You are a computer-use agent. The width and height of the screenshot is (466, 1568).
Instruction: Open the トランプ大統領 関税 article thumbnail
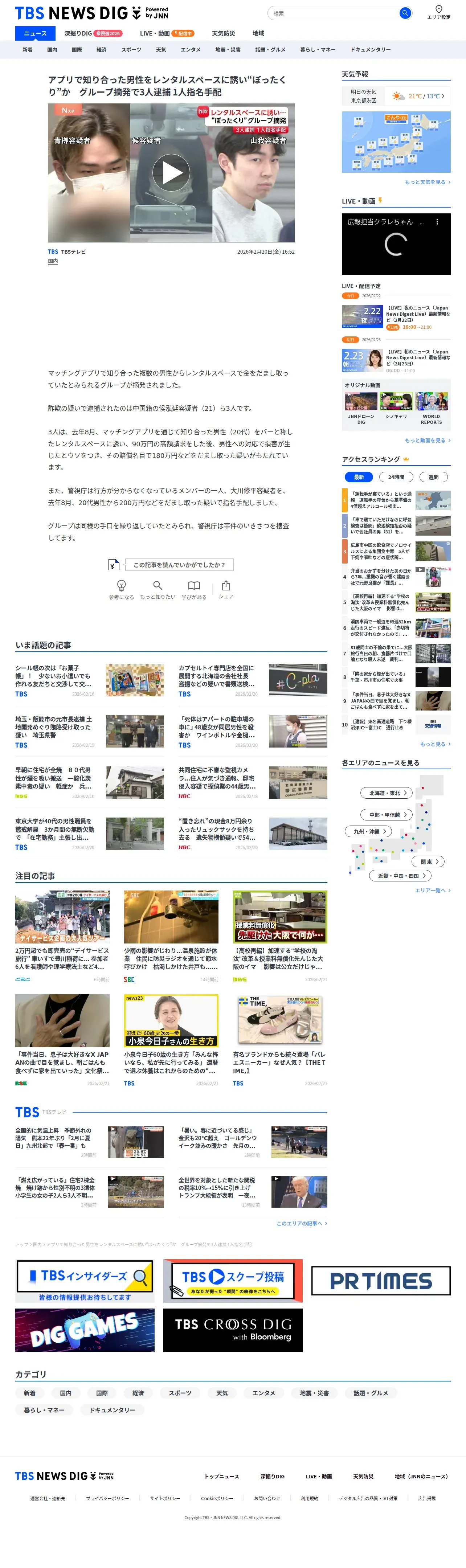[299, 1191]
